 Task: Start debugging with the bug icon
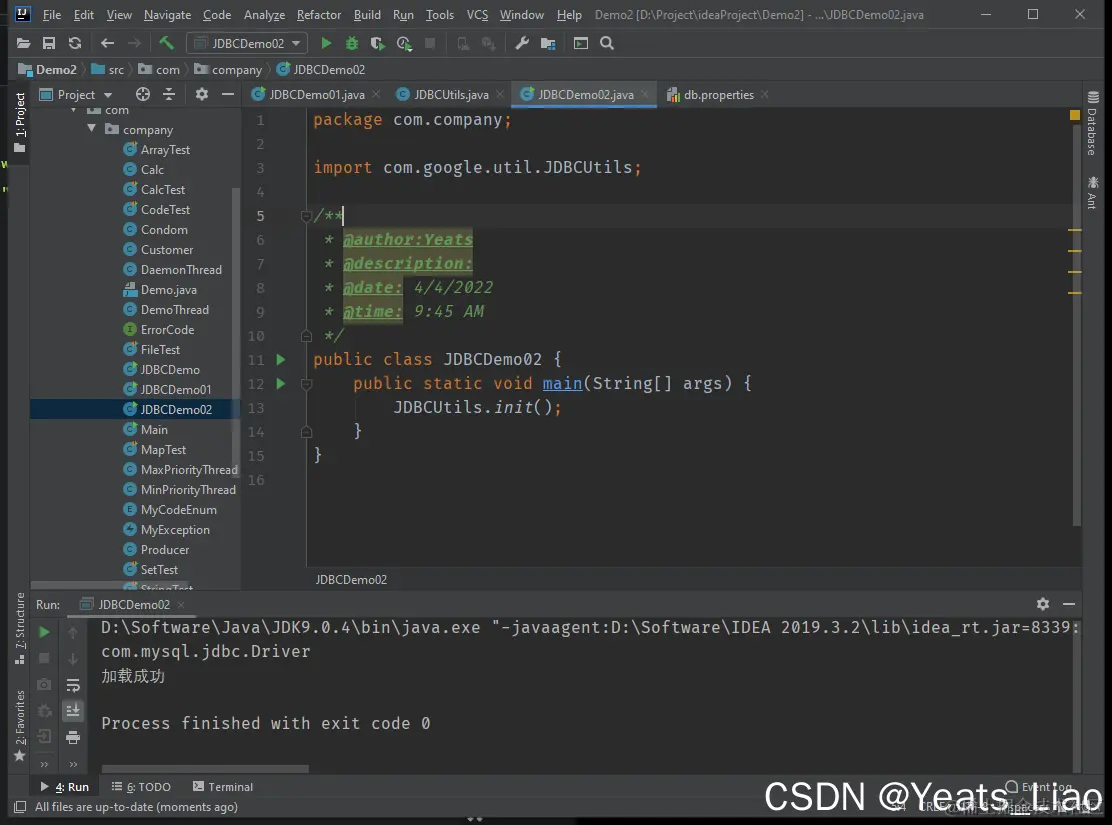click(x=352, y=43)
